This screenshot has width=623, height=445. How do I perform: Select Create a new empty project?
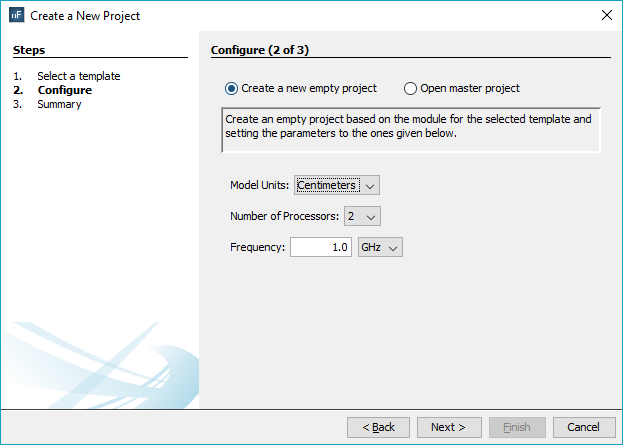coord(233,88)
